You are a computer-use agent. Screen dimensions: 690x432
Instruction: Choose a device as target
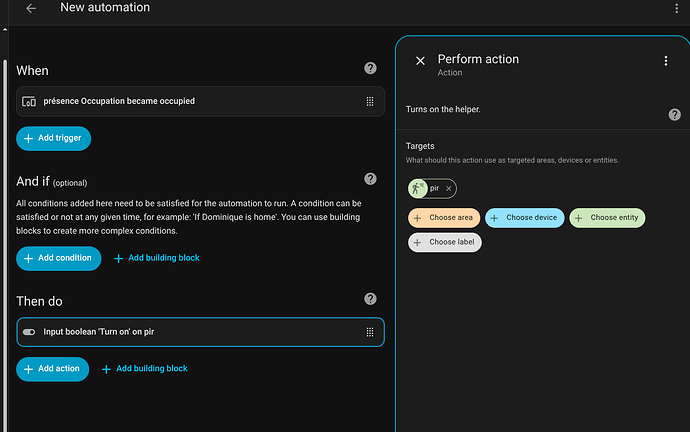tap(525, 217)
